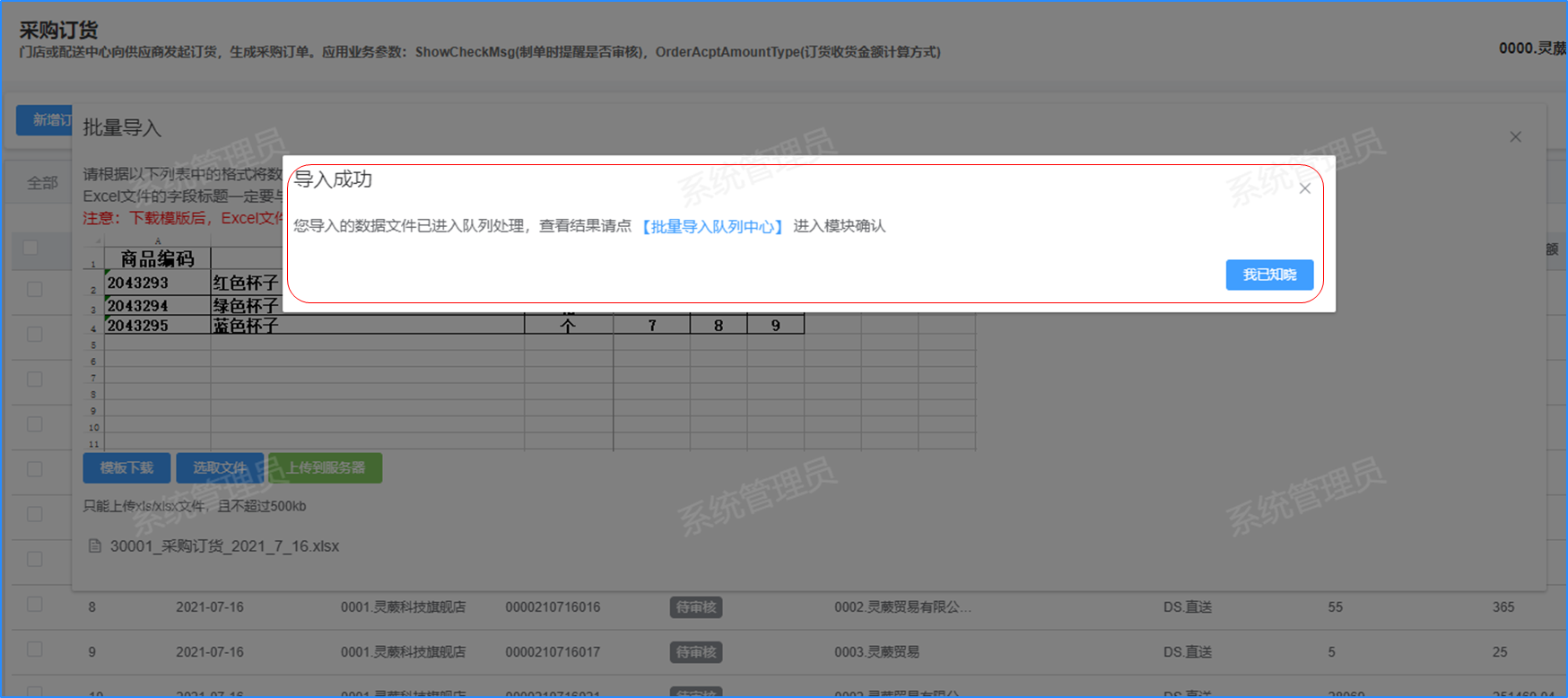The image size is (1568, 698).
Task: Click the 待审核 status badge in row 9
Action: (x=696, y=652)
